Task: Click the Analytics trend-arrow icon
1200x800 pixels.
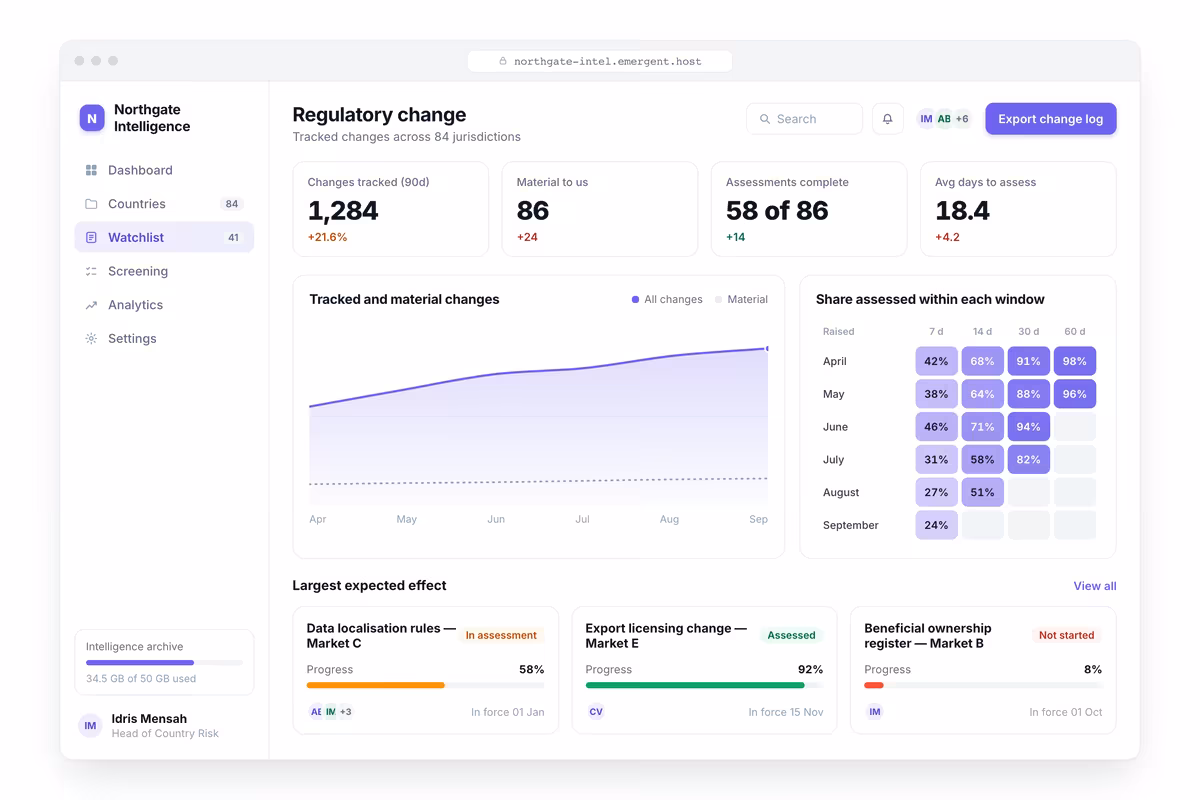Action: click(x=91, y=305)
